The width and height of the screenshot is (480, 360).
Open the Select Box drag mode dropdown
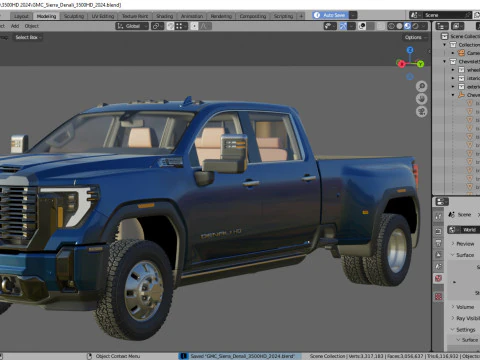28,37
